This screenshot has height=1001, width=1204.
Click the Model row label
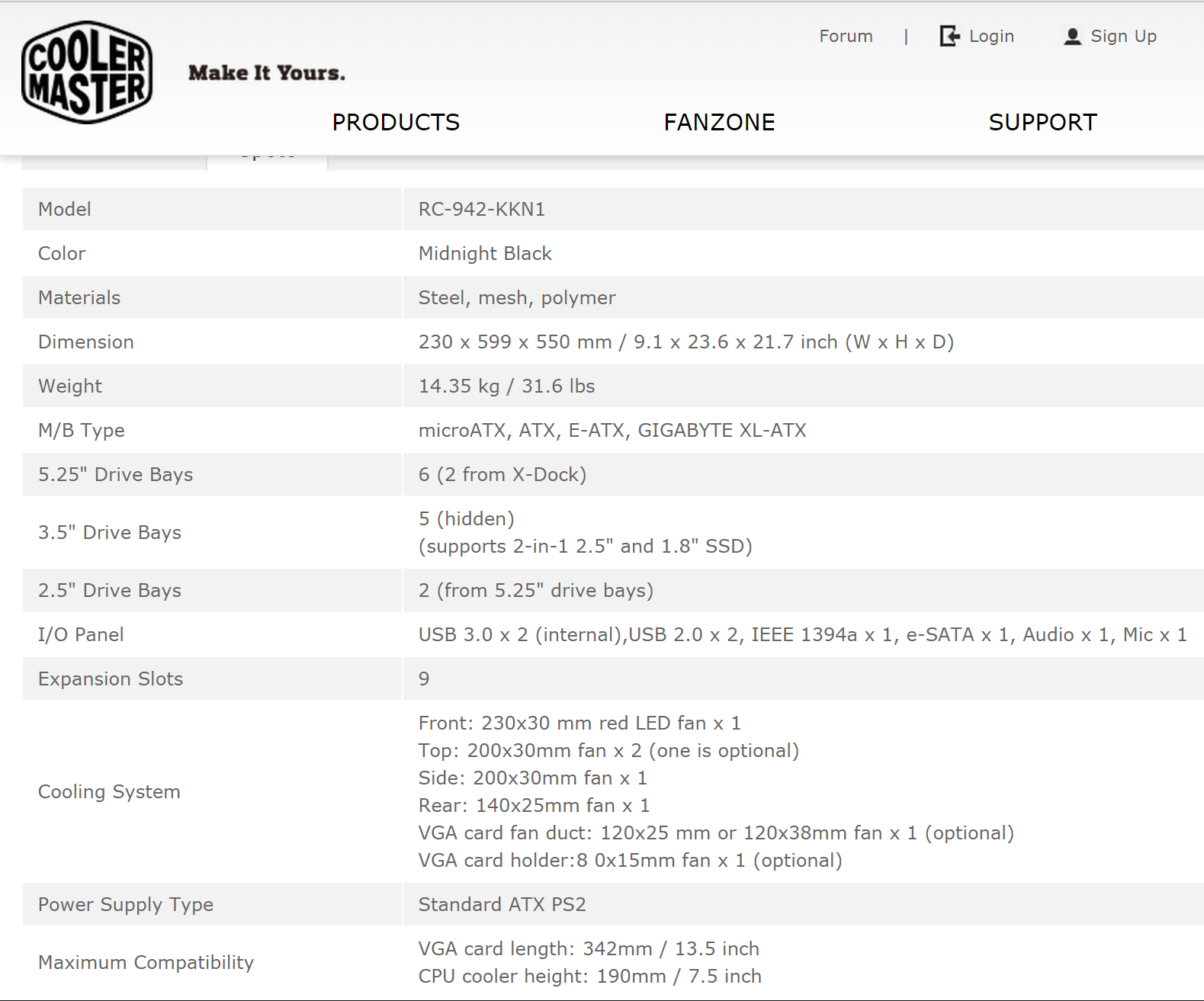[65, 210]
